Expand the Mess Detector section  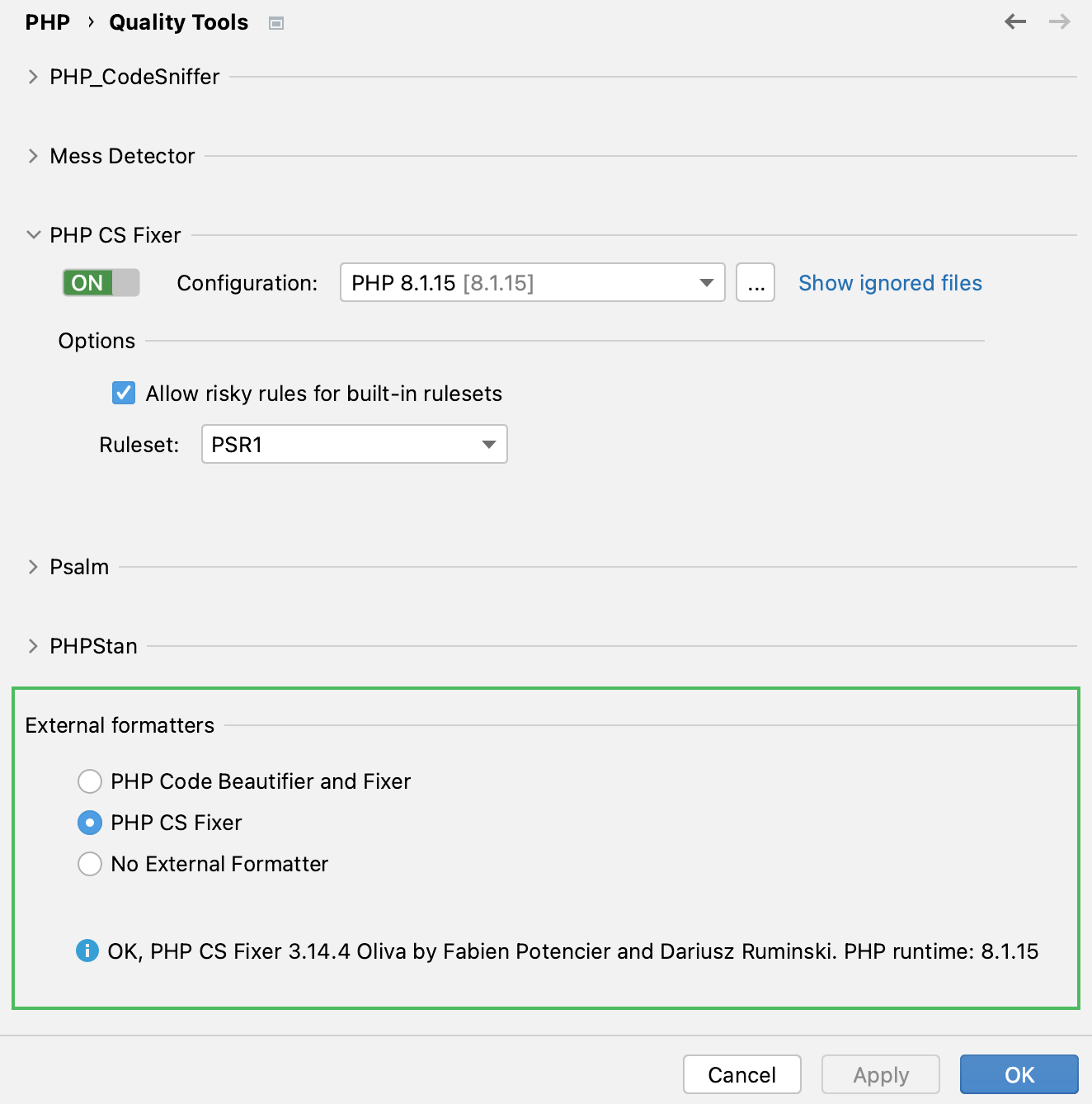[33, 156]
